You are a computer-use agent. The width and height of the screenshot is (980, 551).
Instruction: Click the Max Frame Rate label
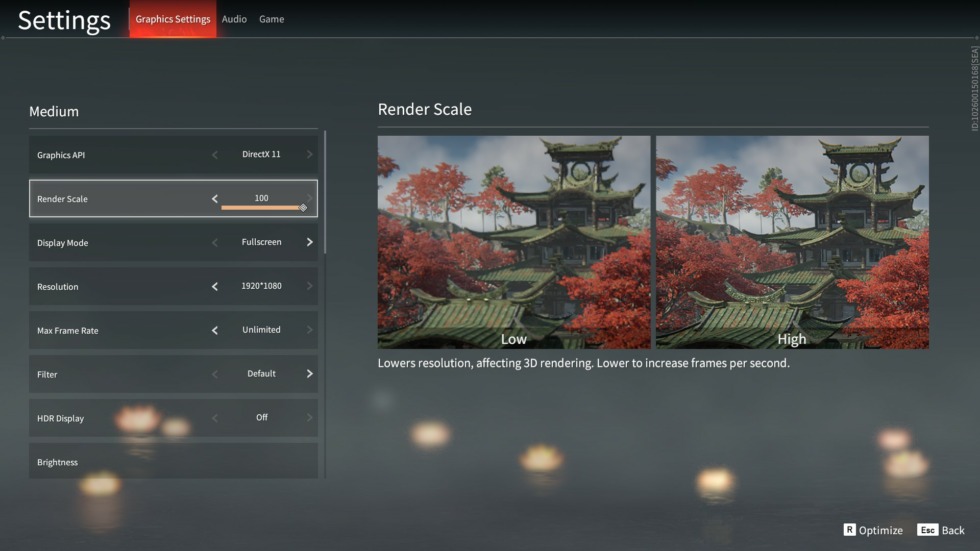[x=68, y=330]
